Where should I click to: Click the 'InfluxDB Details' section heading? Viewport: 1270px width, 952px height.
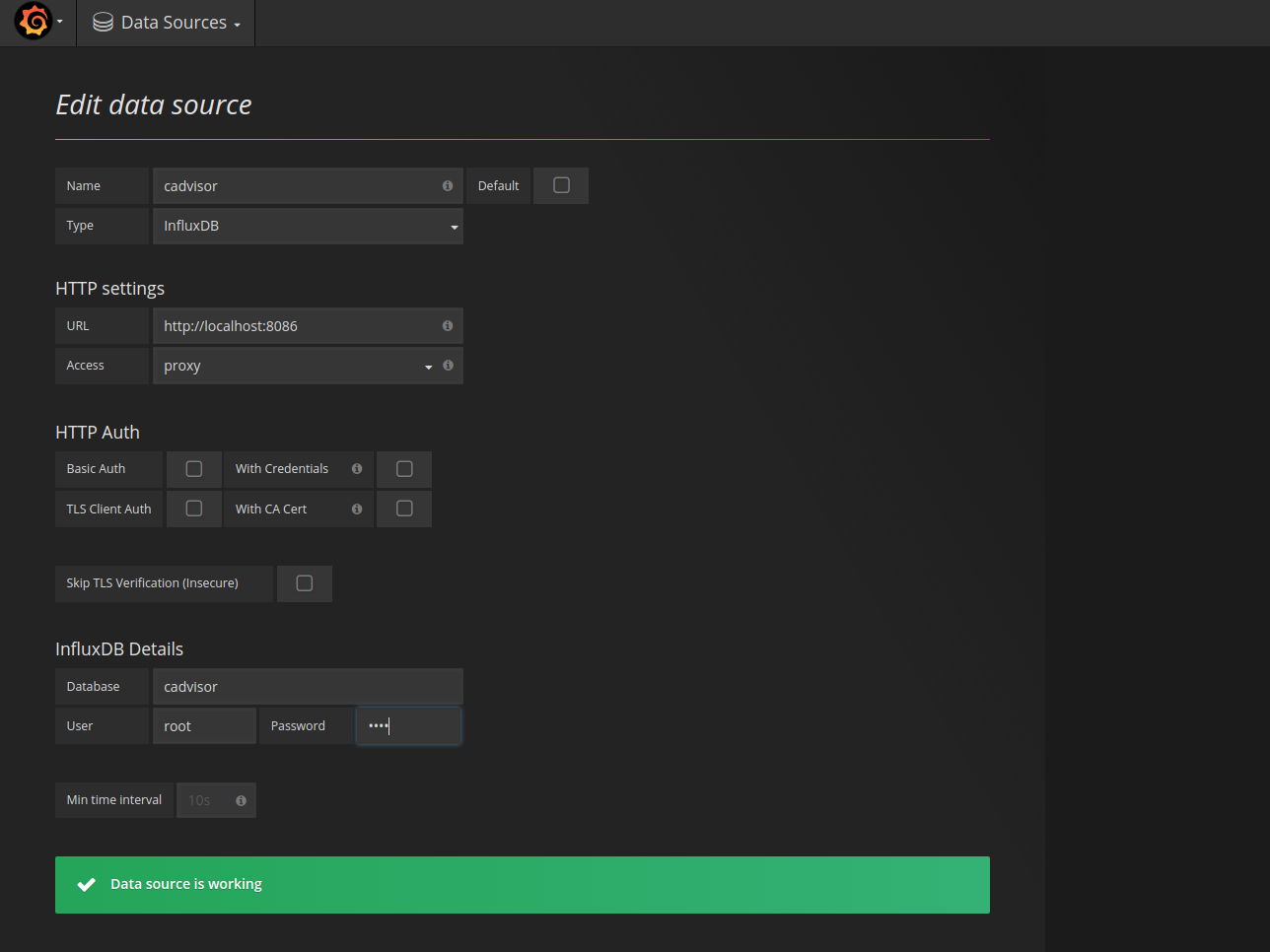pos(119,649)
